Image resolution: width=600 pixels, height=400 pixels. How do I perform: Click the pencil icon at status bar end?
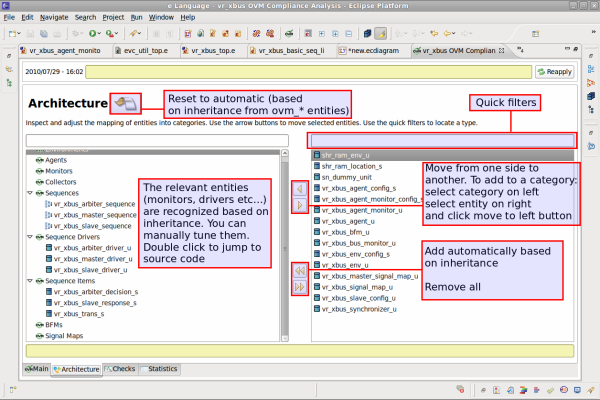click(x=590, y=390)
